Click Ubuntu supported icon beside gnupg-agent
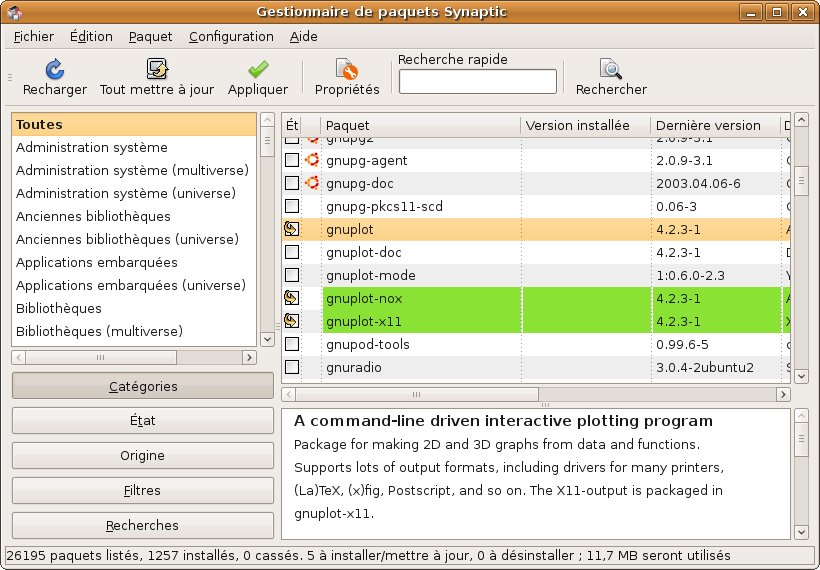 point(312,160)
